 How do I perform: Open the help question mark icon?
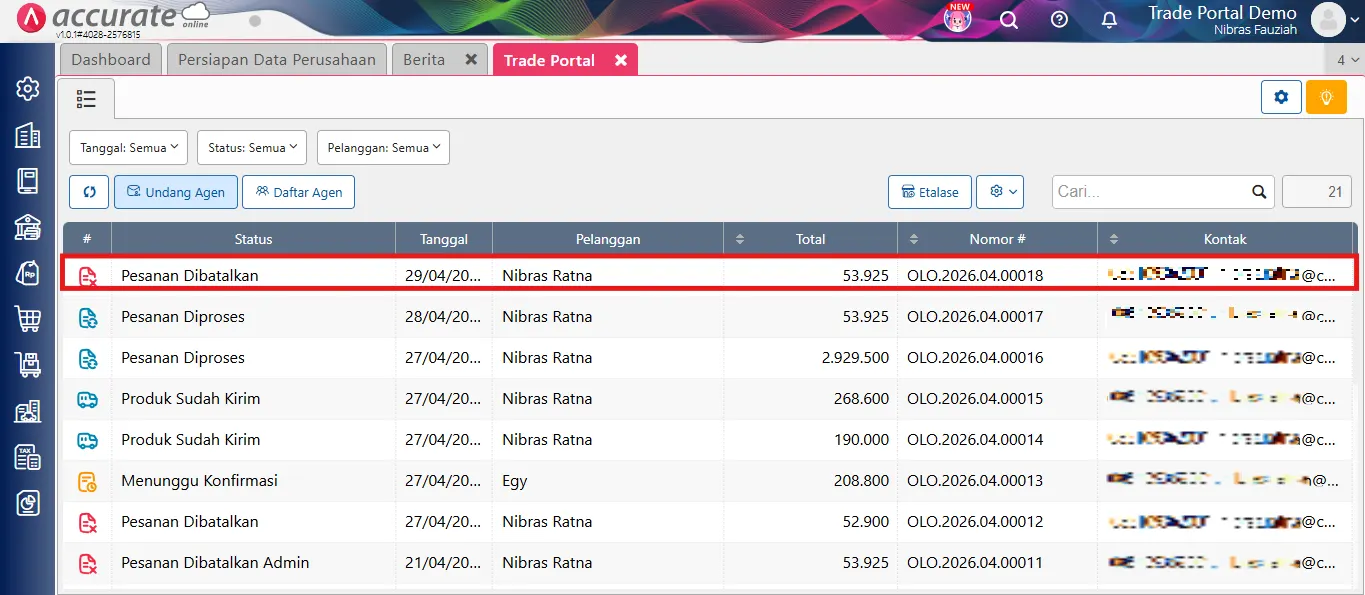pyautogui.click(x=1059, y=20)
